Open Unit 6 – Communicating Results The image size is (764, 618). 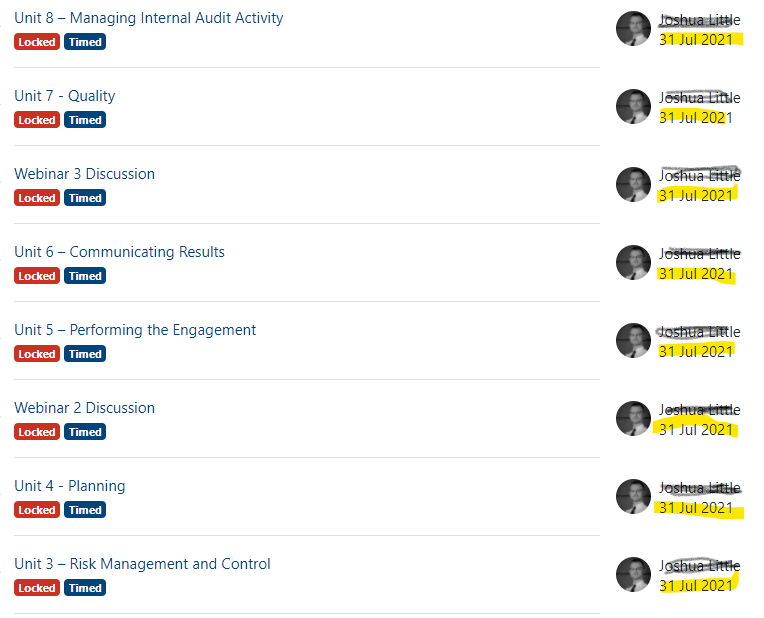[x=119, y=252]
